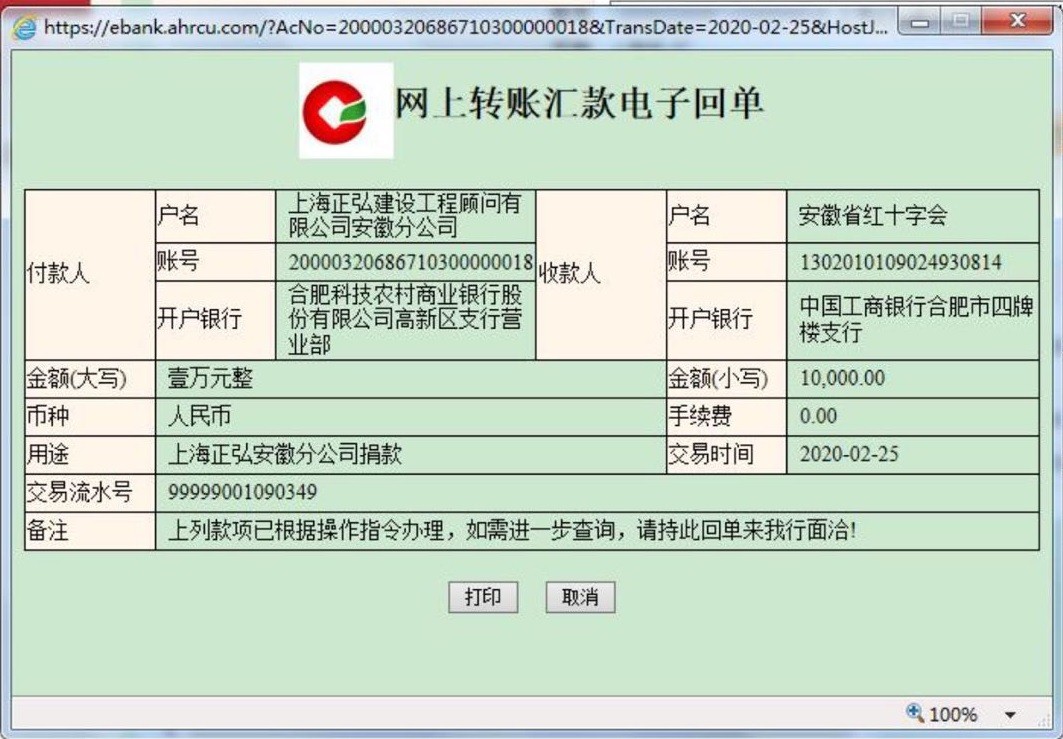Click the 100% zoom level text
The image size is (1063, 739).
point(953,715)
